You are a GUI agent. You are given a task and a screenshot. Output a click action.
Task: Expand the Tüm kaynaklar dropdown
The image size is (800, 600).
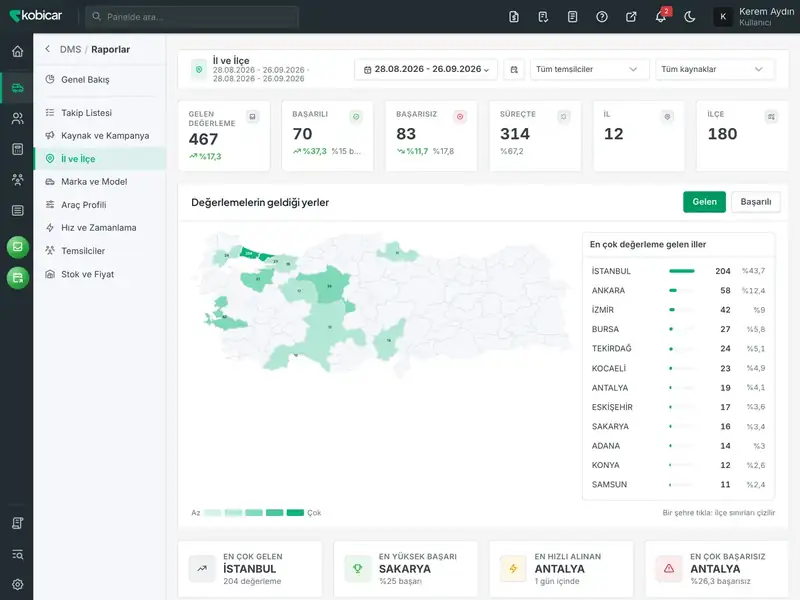tap(714, 69)
